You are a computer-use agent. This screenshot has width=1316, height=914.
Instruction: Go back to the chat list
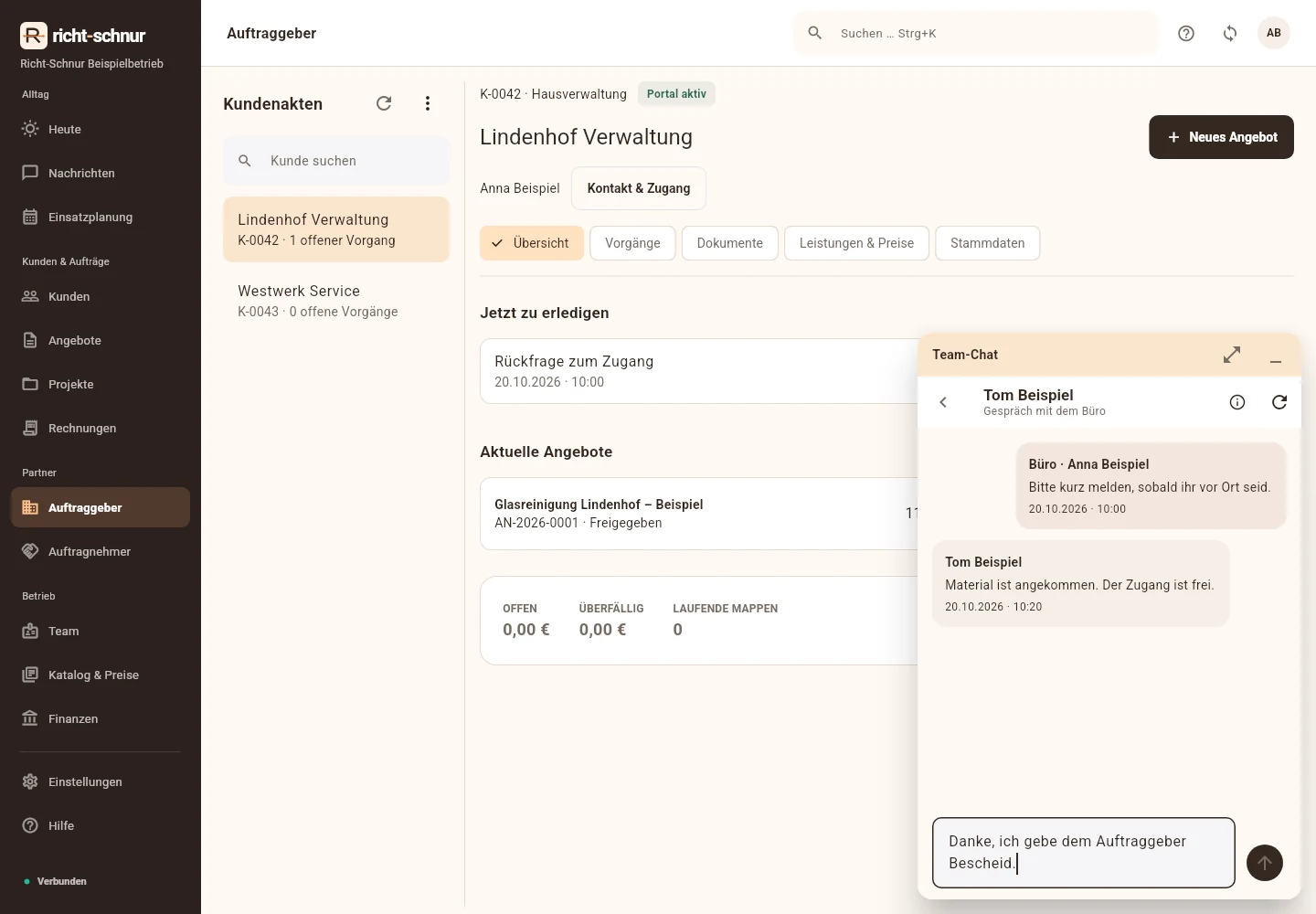(943, 402)
